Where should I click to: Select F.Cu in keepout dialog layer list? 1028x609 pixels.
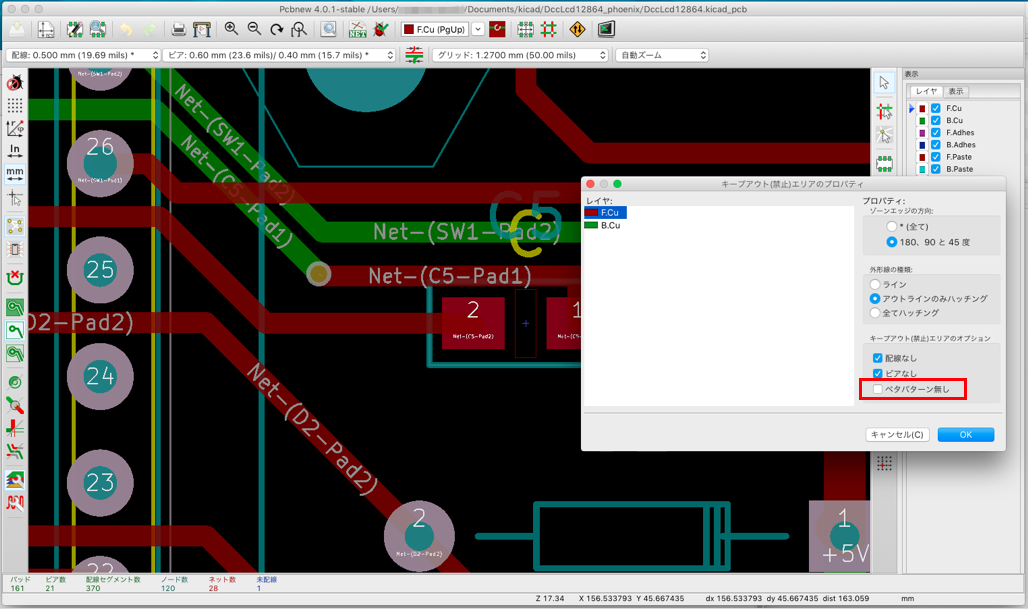coord(605,212)
